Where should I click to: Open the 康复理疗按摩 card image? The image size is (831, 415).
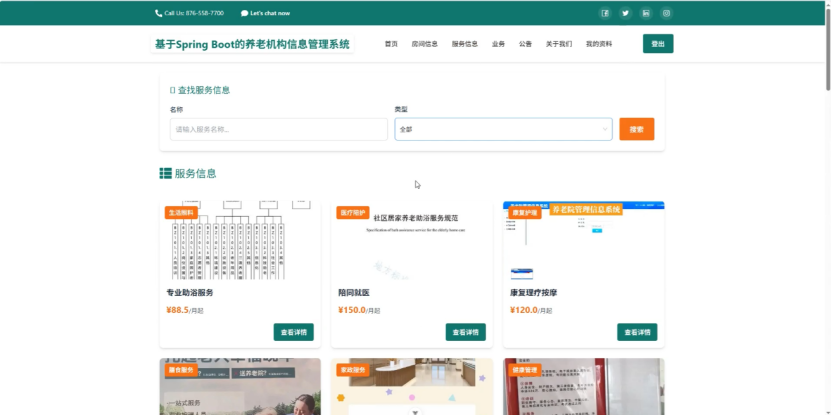(x=584, y=241)
